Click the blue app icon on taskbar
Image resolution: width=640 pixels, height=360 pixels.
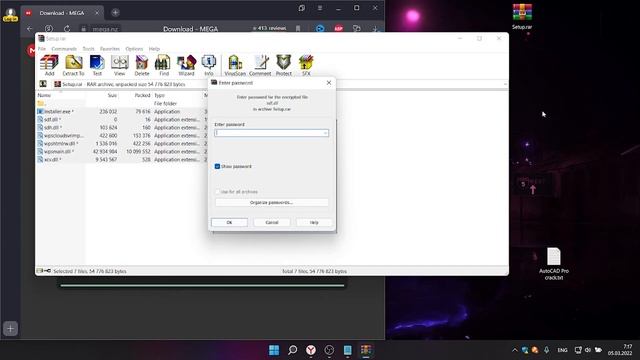[348, 350]
